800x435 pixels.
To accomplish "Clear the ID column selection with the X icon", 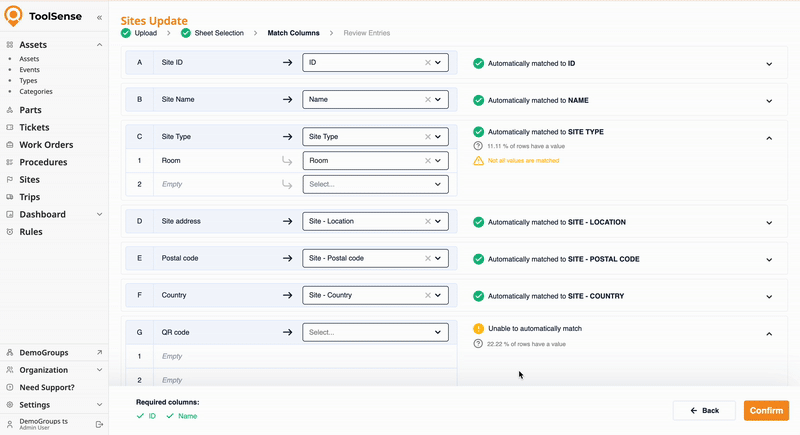I will 427,63.
